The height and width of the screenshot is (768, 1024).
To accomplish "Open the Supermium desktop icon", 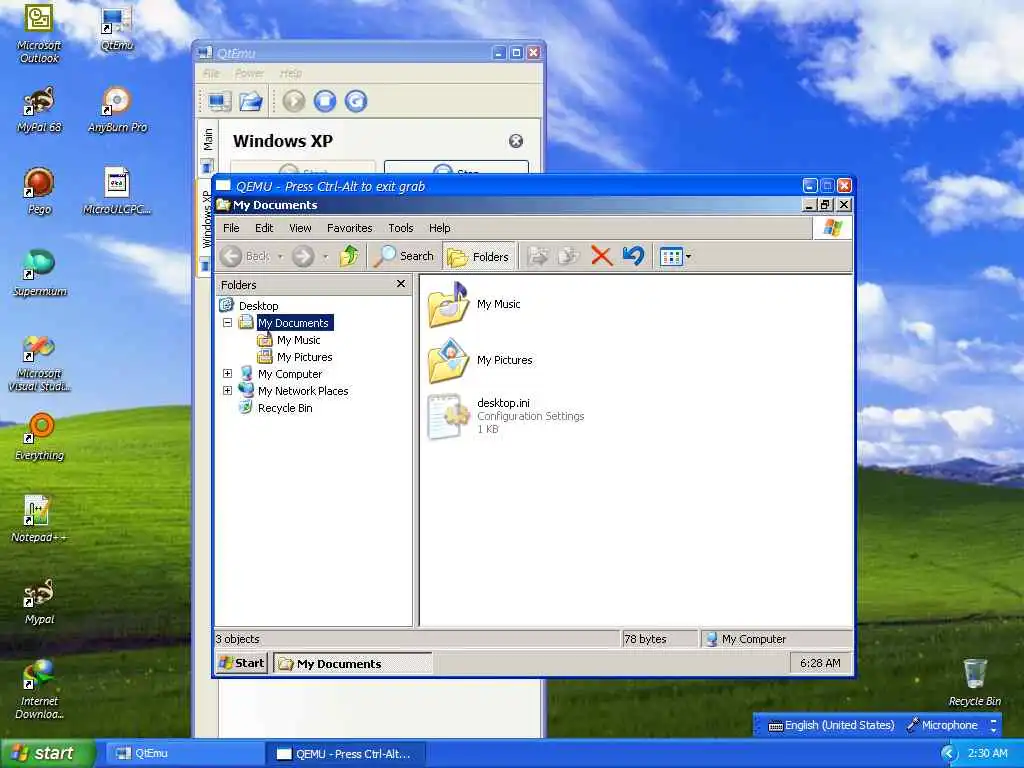I will tap(39, 274).
